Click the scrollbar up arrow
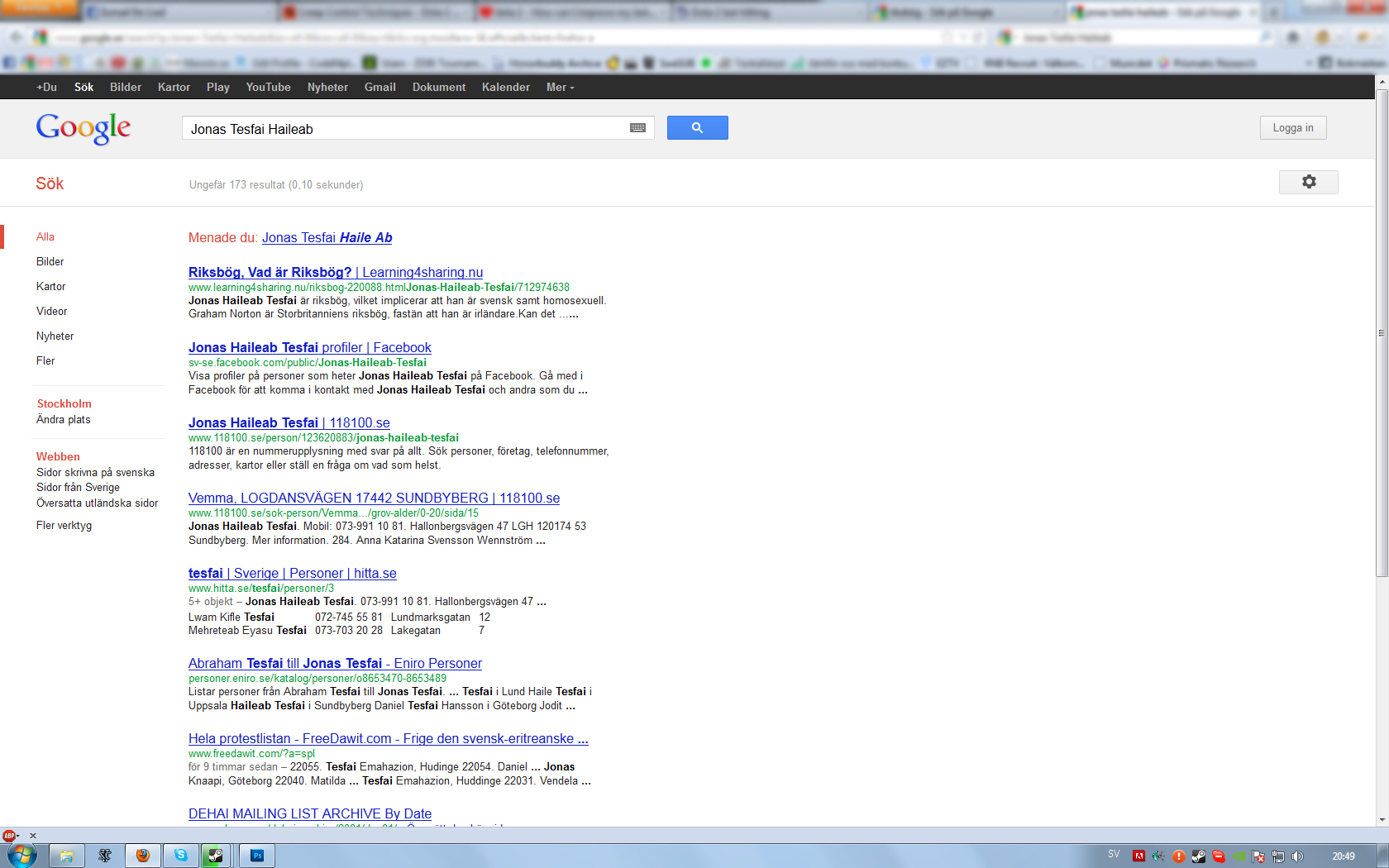The height and width of the screenshot is (868, 1389). 1382,82
